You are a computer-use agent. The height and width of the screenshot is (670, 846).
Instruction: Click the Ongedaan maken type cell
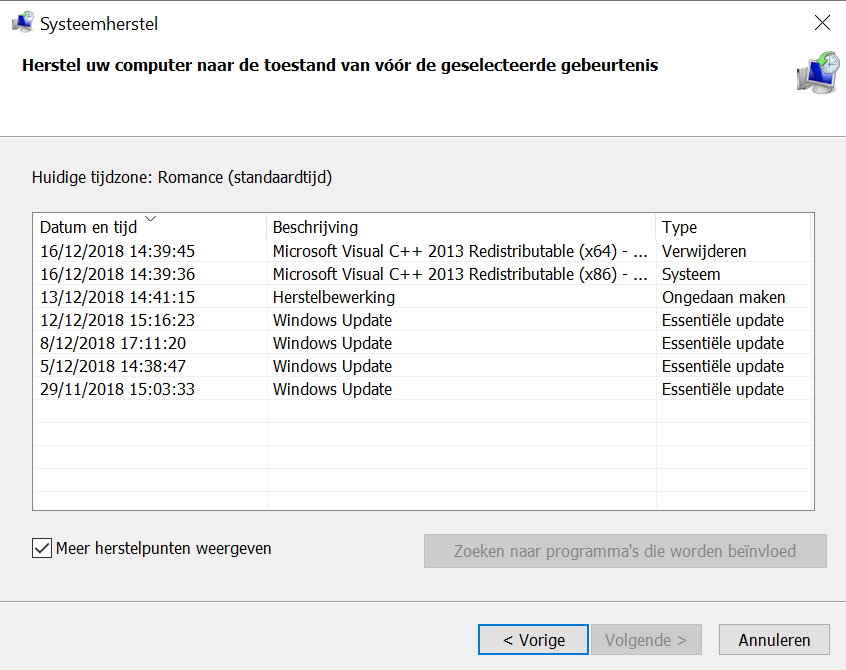point(723,297)
